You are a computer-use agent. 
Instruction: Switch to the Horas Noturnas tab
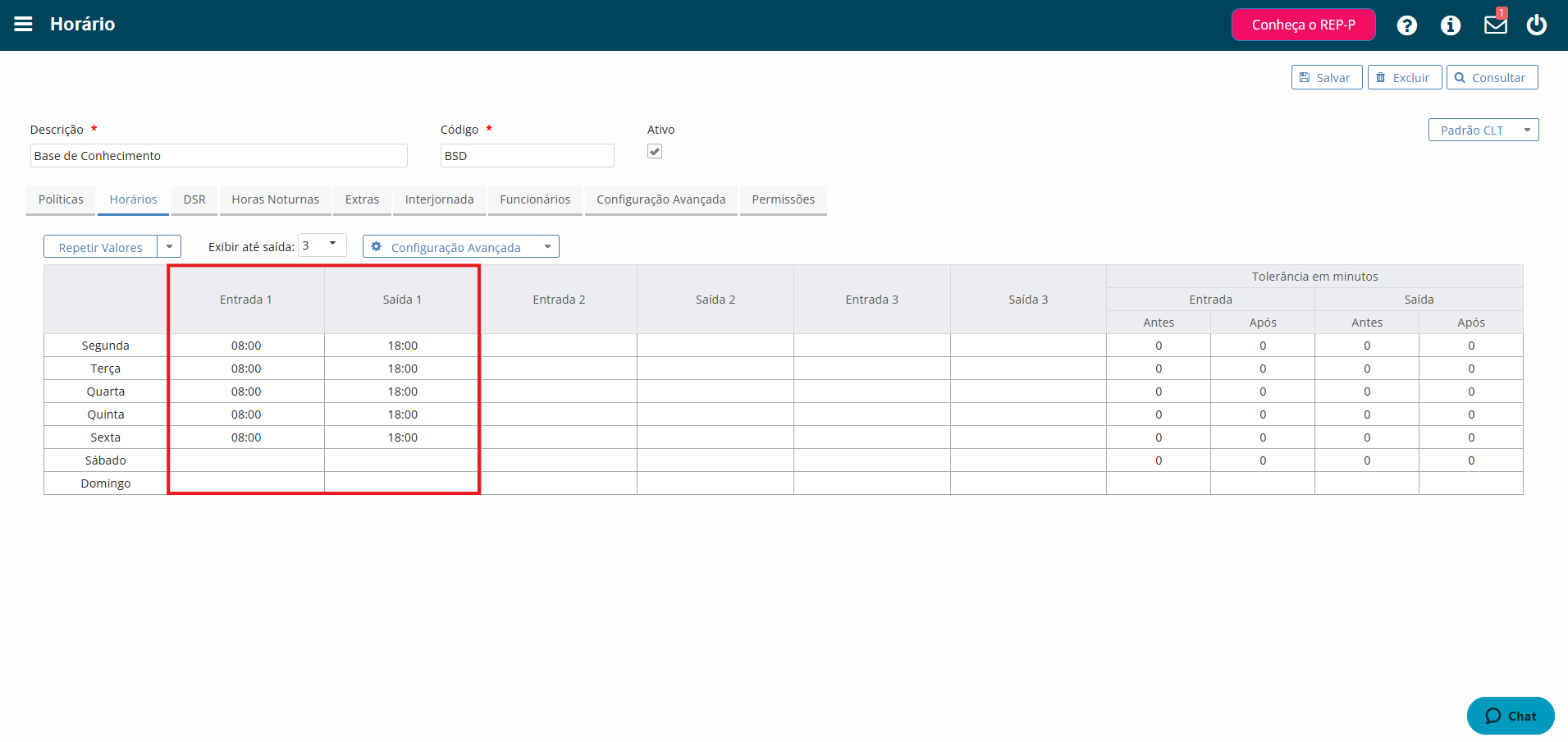click(275, 199)
